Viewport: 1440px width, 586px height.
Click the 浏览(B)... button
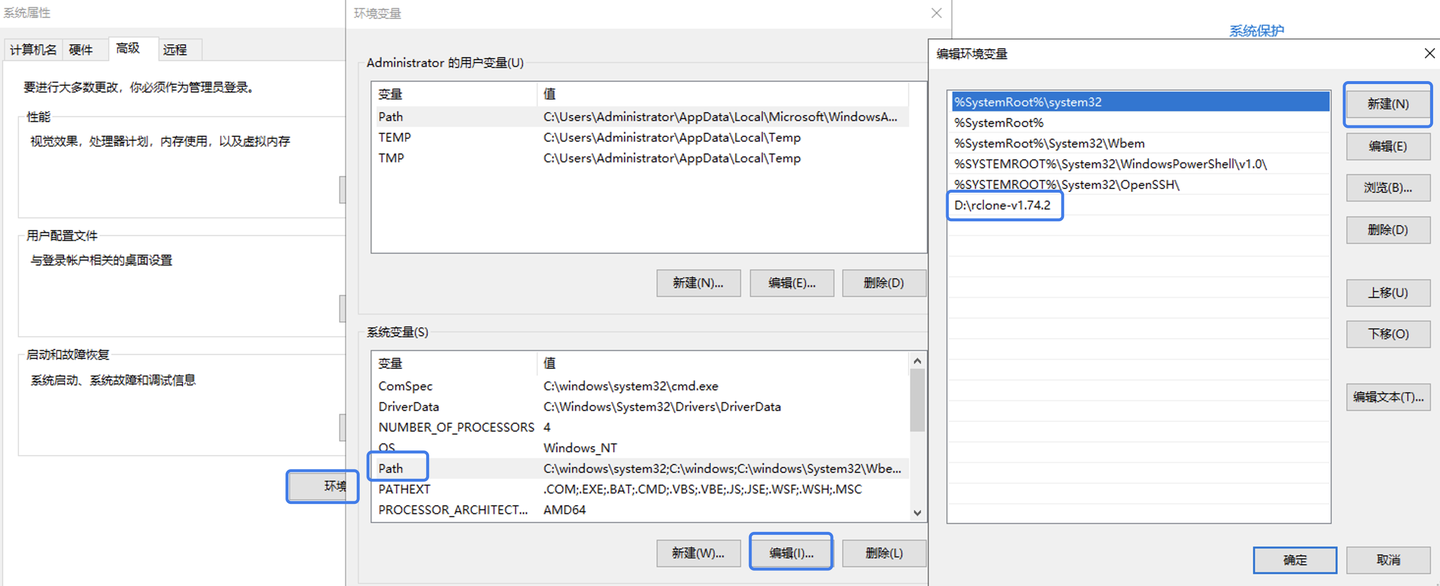pyautogui.click(x=1388, y=188)
